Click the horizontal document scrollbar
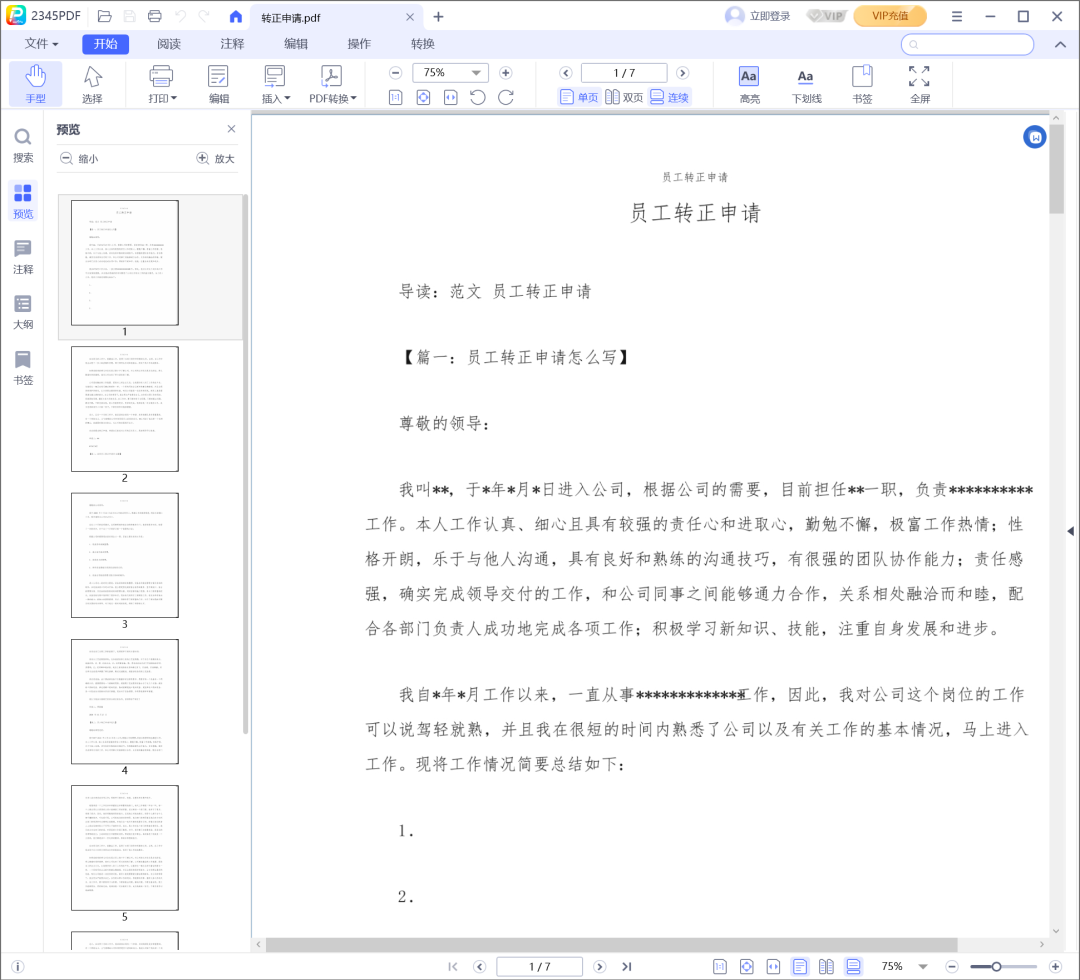Viewport: 1080px width, 980px height. [x=611, y=944]
